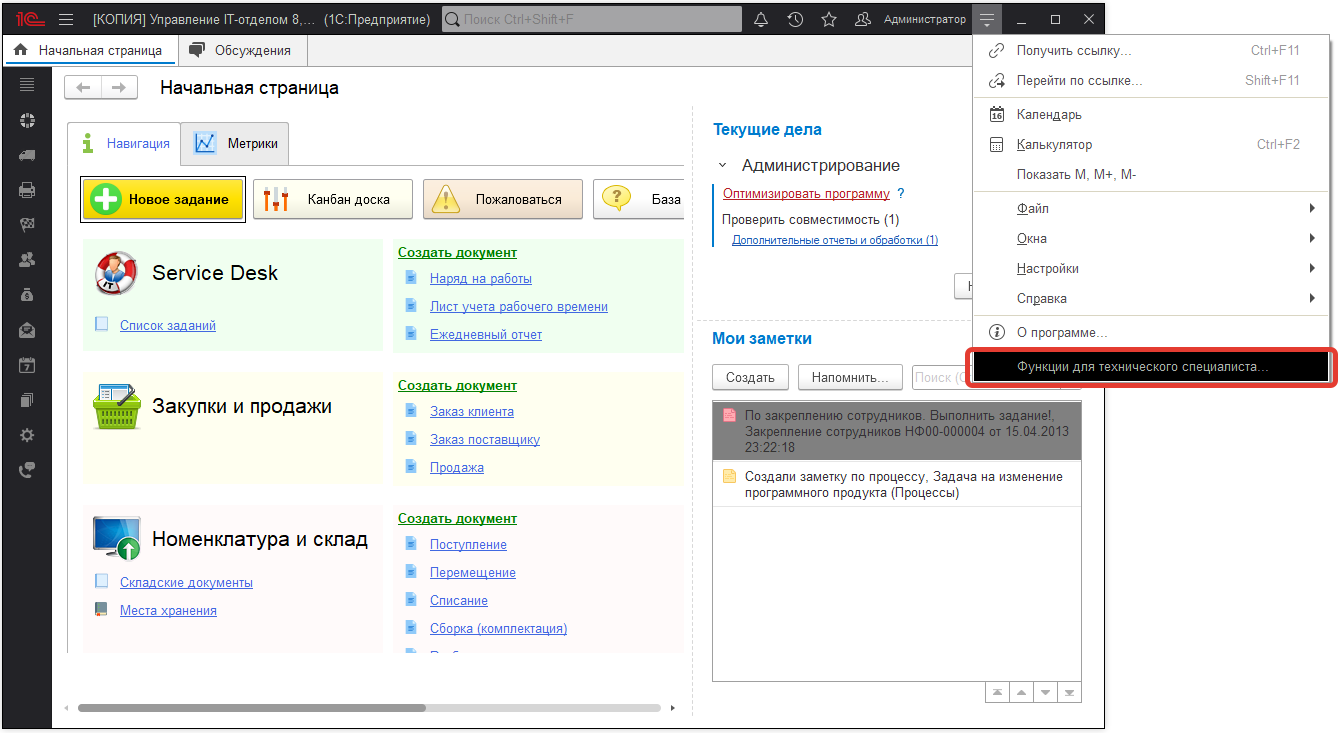Click the favorites star icon
The width and height of the screenshot is (1338, 733).
click(x=828, y=19)
